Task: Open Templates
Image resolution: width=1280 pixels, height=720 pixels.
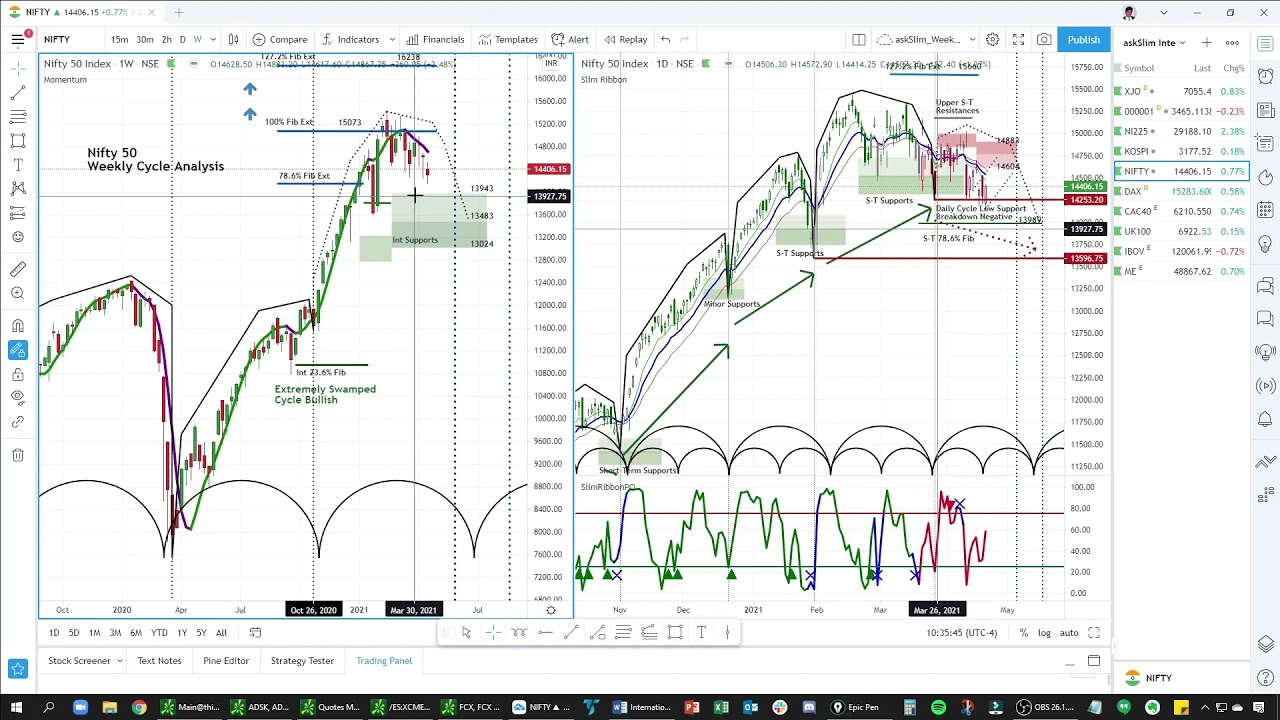Action: pyautogui.click(x=508, y=39)
